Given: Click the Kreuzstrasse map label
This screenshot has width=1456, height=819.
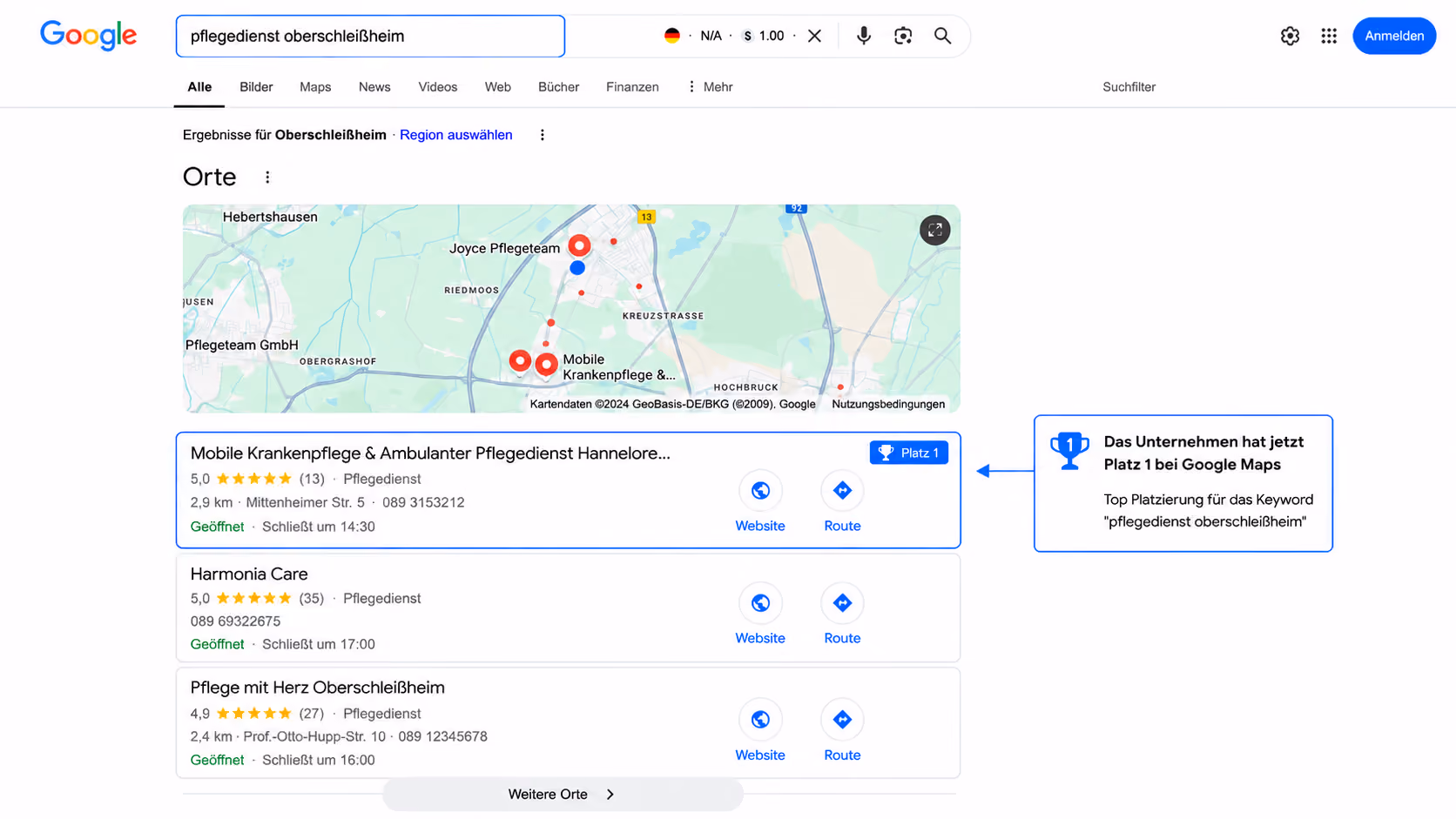Looking at the screenshot, I should tap(663, 316).
